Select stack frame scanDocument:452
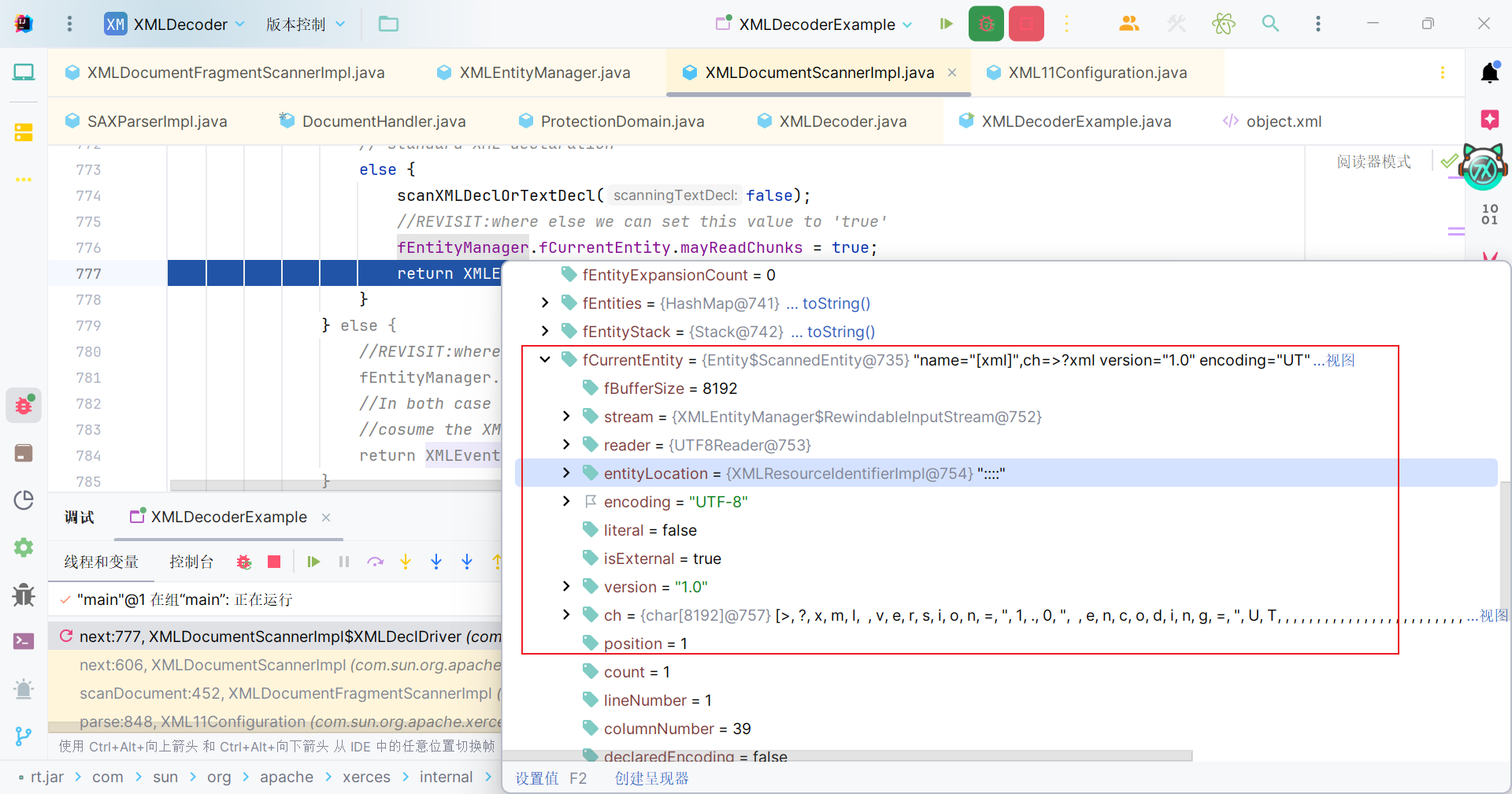Image resolution: width=1512 pixels, height=794 pixels. [275, 693]
